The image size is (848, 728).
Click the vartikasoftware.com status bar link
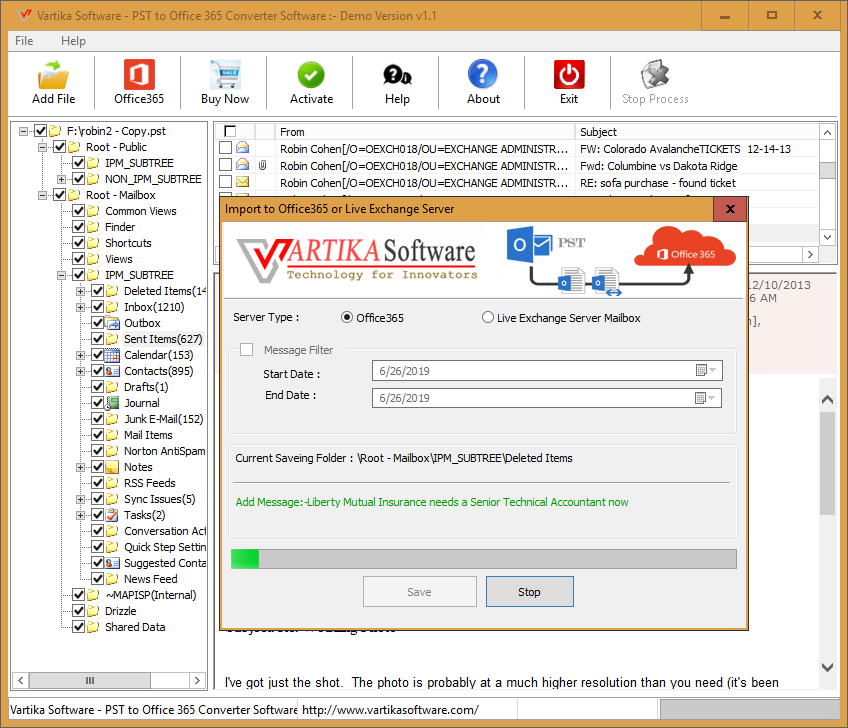click(390, 710)
